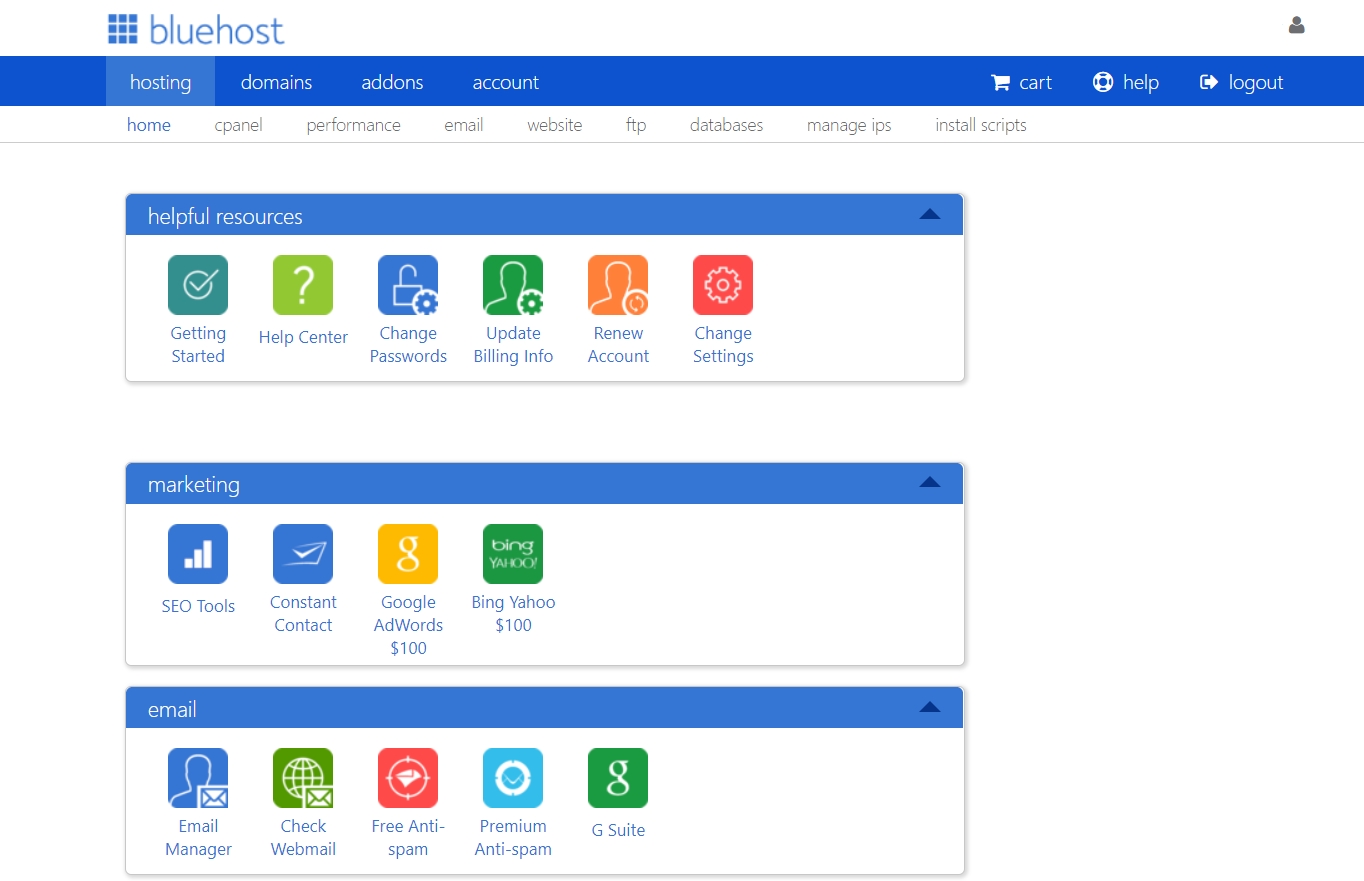Click the Bing Yahoo $100 text link
The image size is (1364, 881).
(x=513, y=614)
